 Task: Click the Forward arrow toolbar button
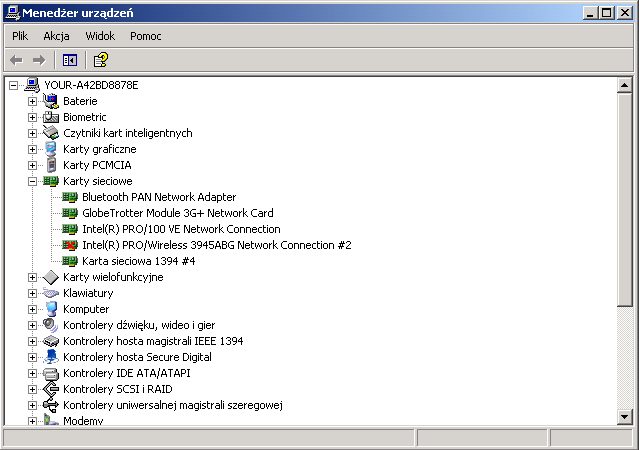pyautogui.click(x=39, y=60)
